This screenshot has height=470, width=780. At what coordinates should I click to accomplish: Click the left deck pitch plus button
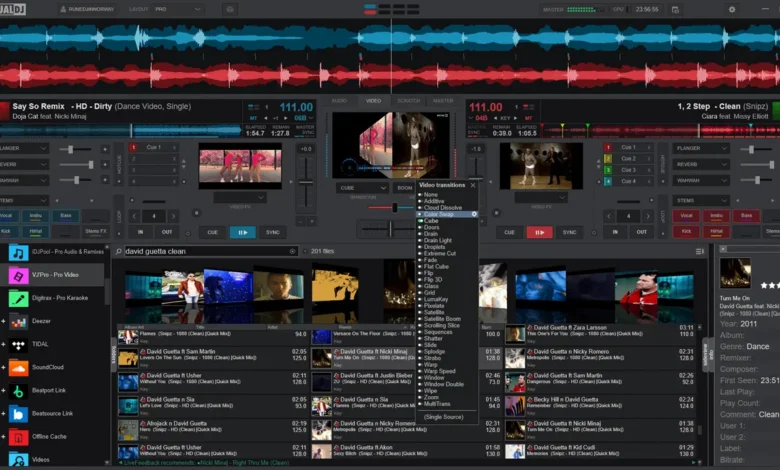tap(312, 221)
